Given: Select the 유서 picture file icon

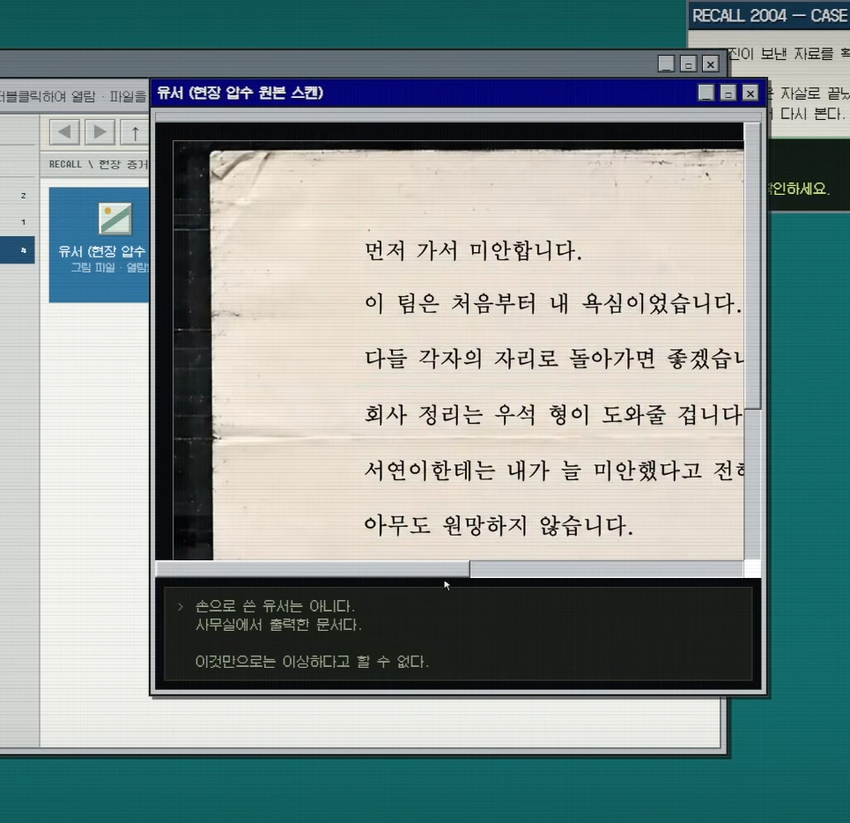Looking at the screenshot, I should (x=115, y=218).
